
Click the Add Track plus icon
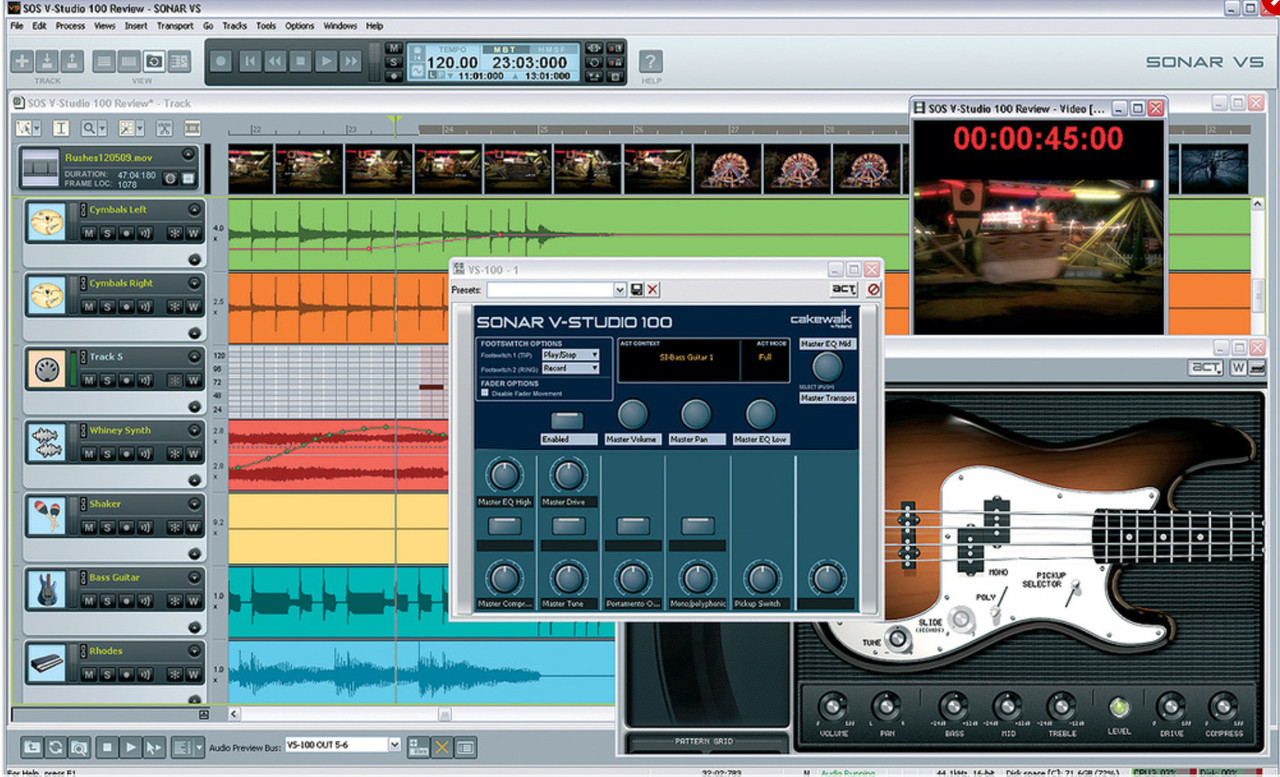coord(22,61)
